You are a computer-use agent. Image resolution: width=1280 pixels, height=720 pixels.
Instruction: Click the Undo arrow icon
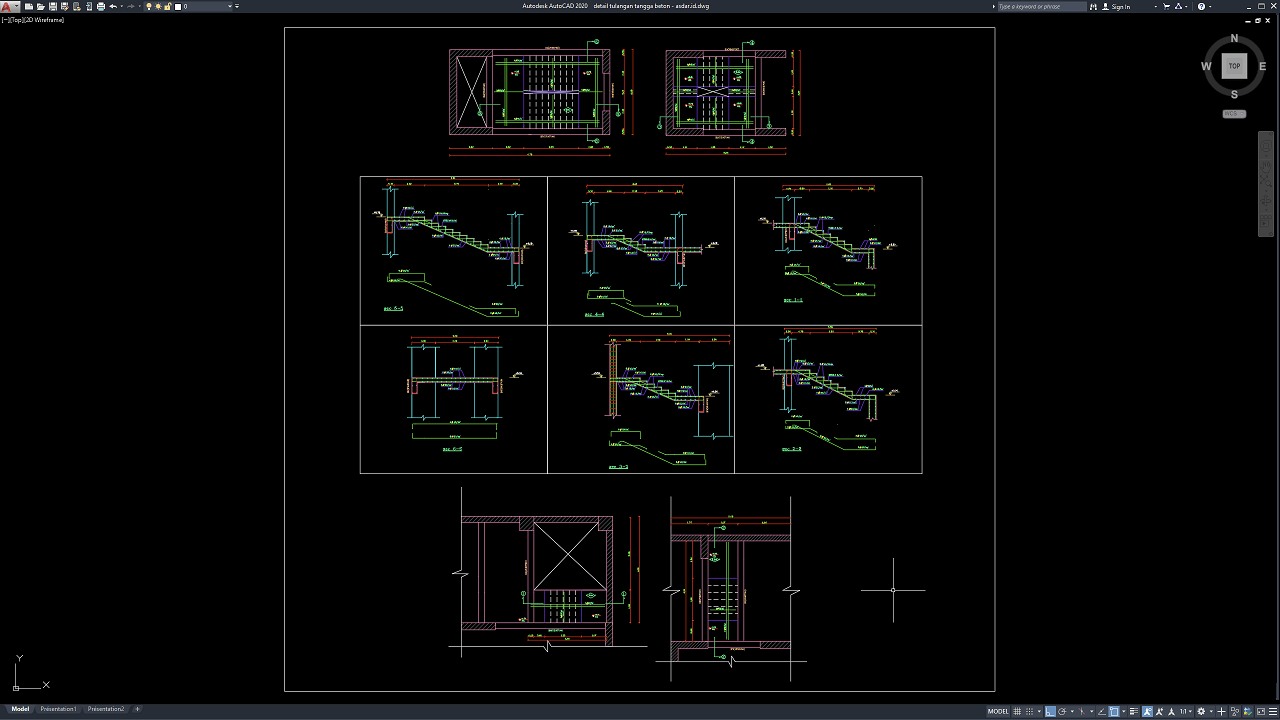(x=113, y=6)
